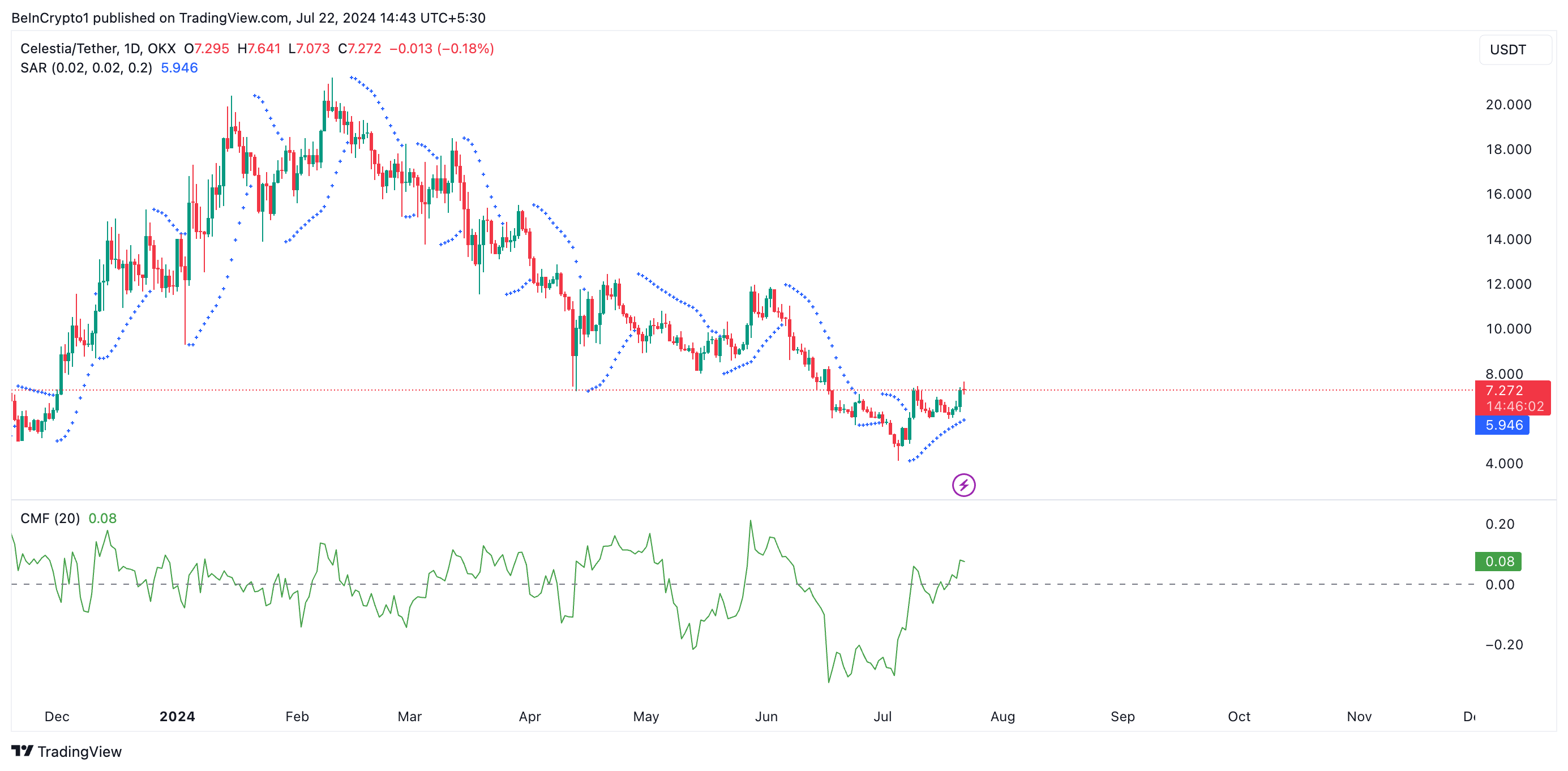Open the USDT currency selector

tap(1514, 50)
